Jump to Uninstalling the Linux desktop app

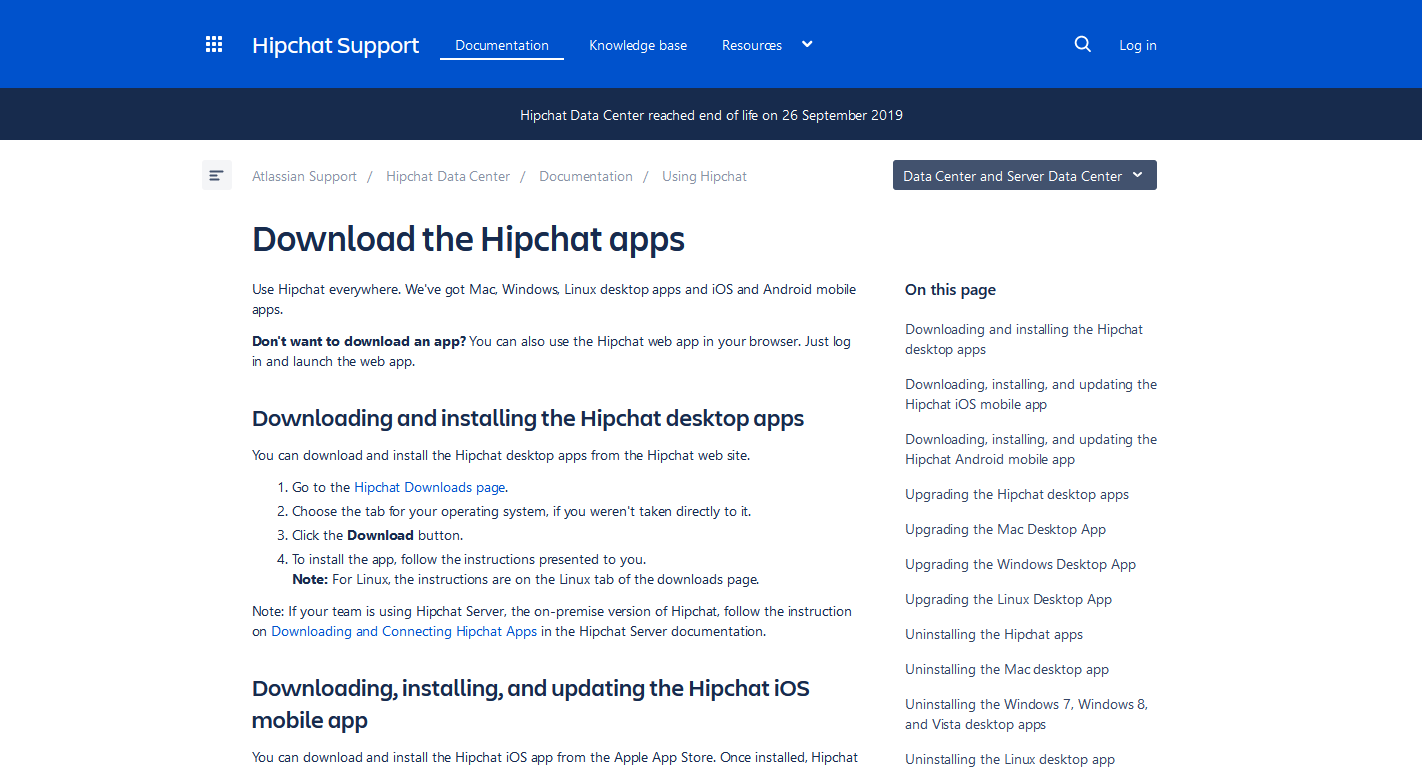(x=1010, y=759)
